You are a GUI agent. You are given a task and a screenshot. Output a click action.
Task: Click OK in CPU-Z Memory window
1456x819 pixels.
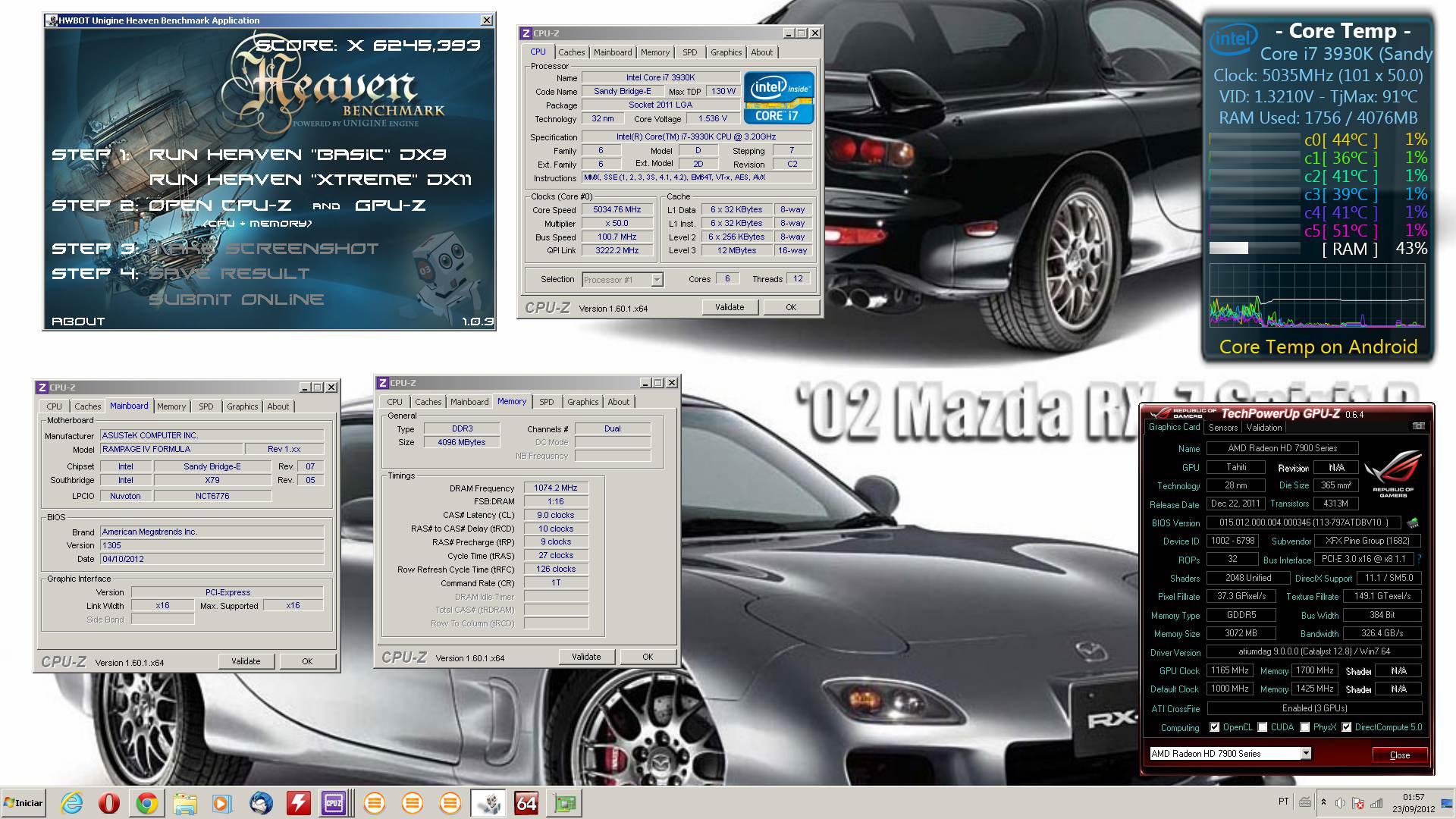click(x=648, y=657)
